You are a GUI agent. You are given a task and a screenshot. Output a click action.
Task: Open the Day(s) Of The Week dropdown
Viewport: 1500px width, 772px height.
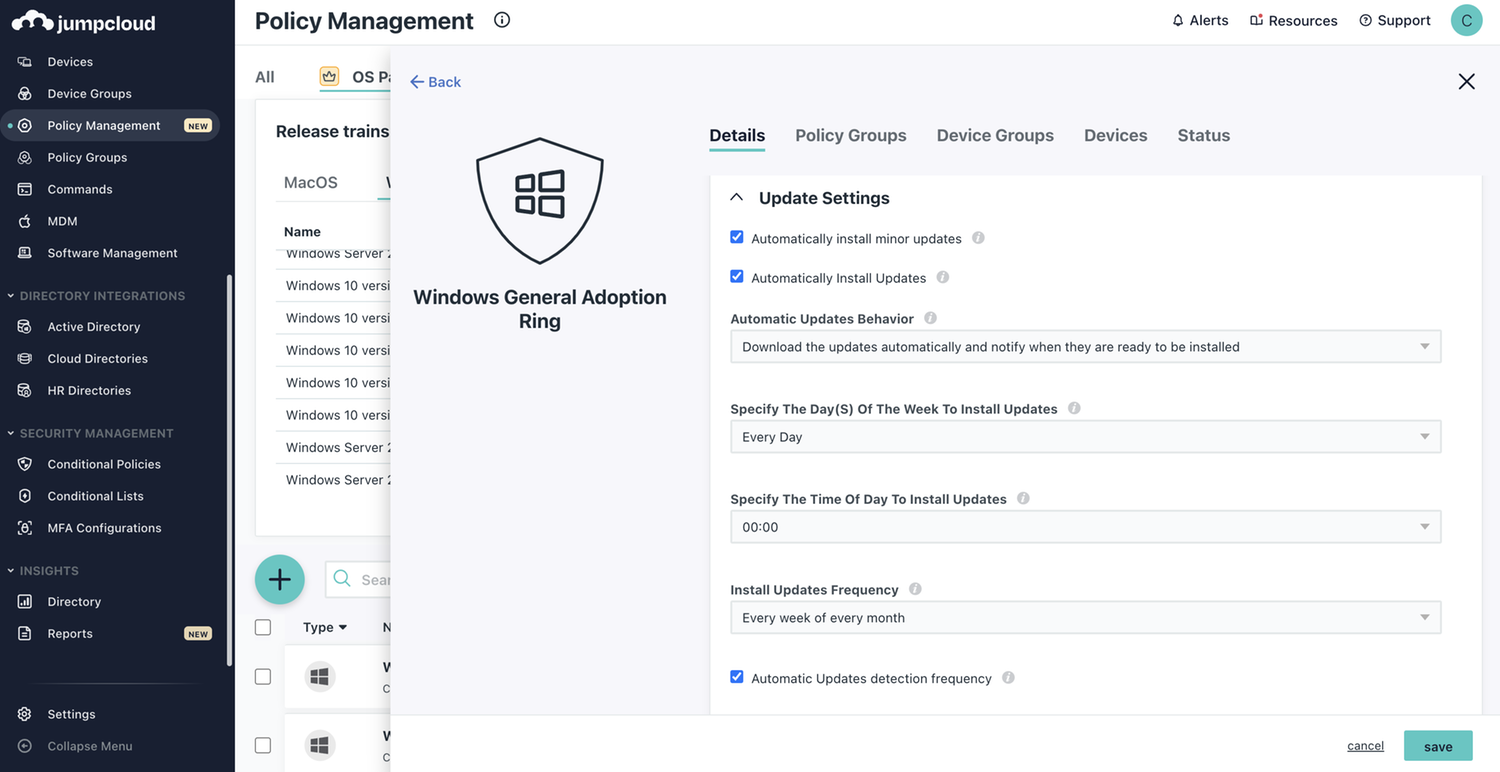tap(1086, 437)
